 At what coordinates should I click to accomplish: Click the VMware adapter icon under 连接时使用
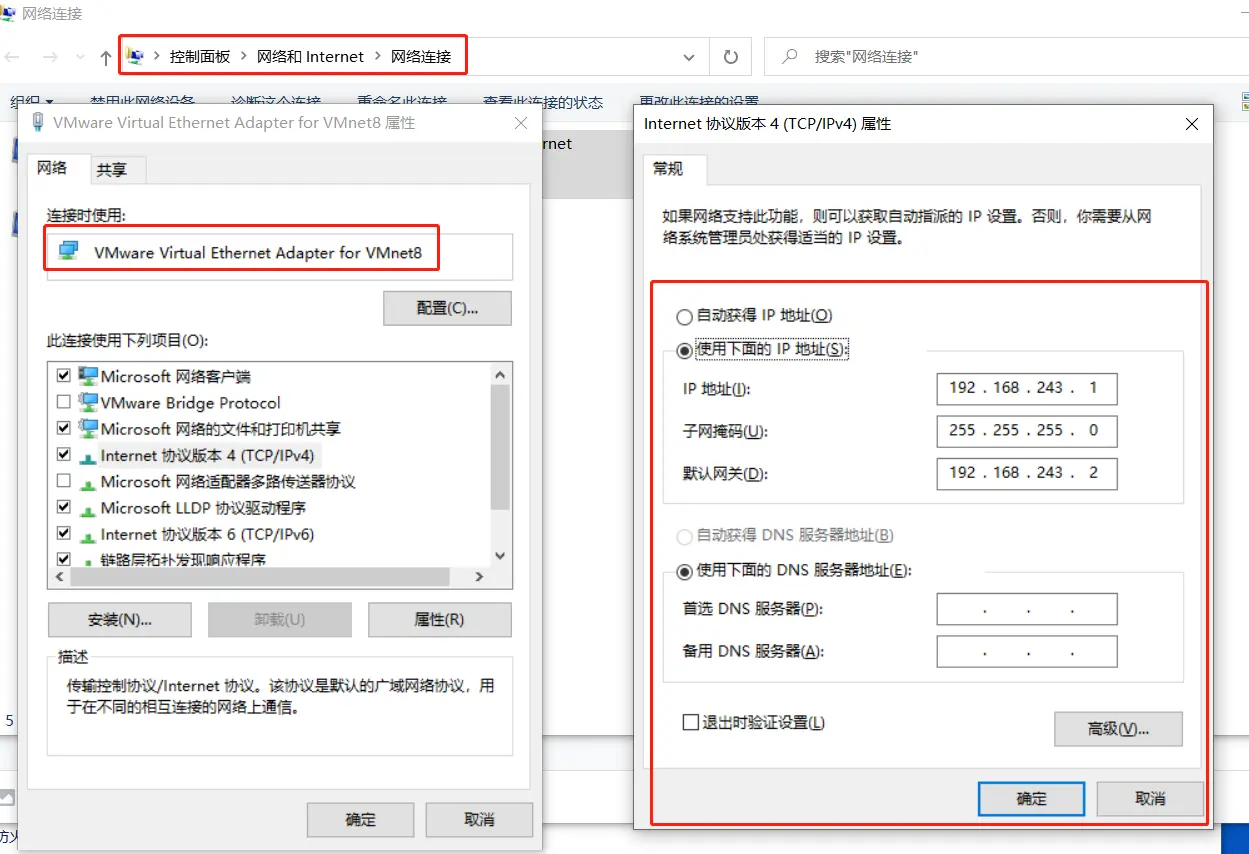pos(69,252)
